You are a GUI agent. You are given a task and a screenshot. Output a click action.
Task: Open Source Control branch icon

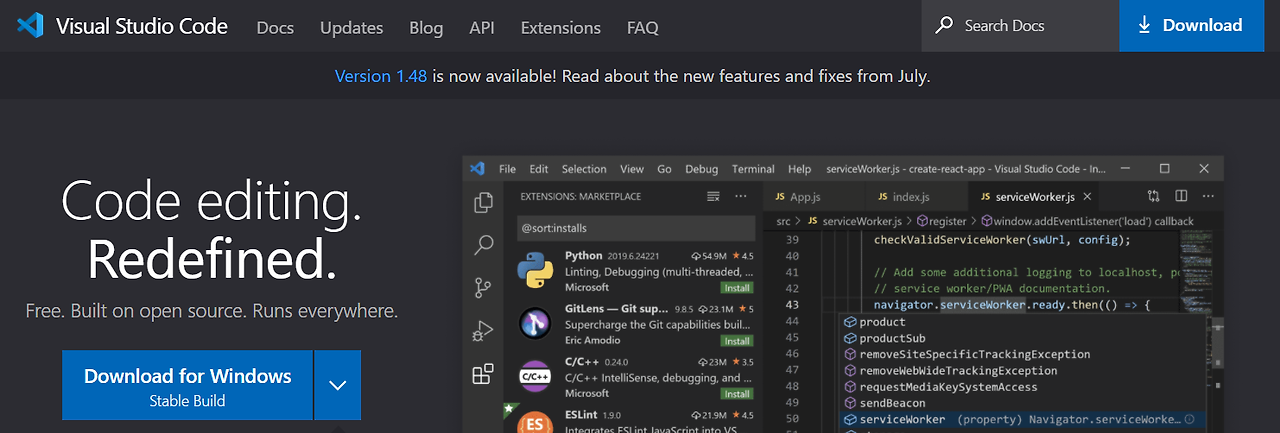coord(483,288)
